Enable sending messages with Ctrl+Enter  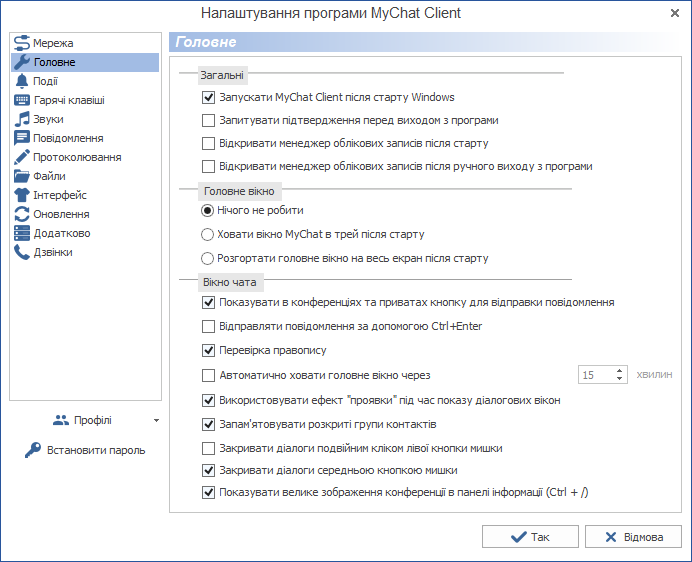pyautogui.click(x=208, y=327)
